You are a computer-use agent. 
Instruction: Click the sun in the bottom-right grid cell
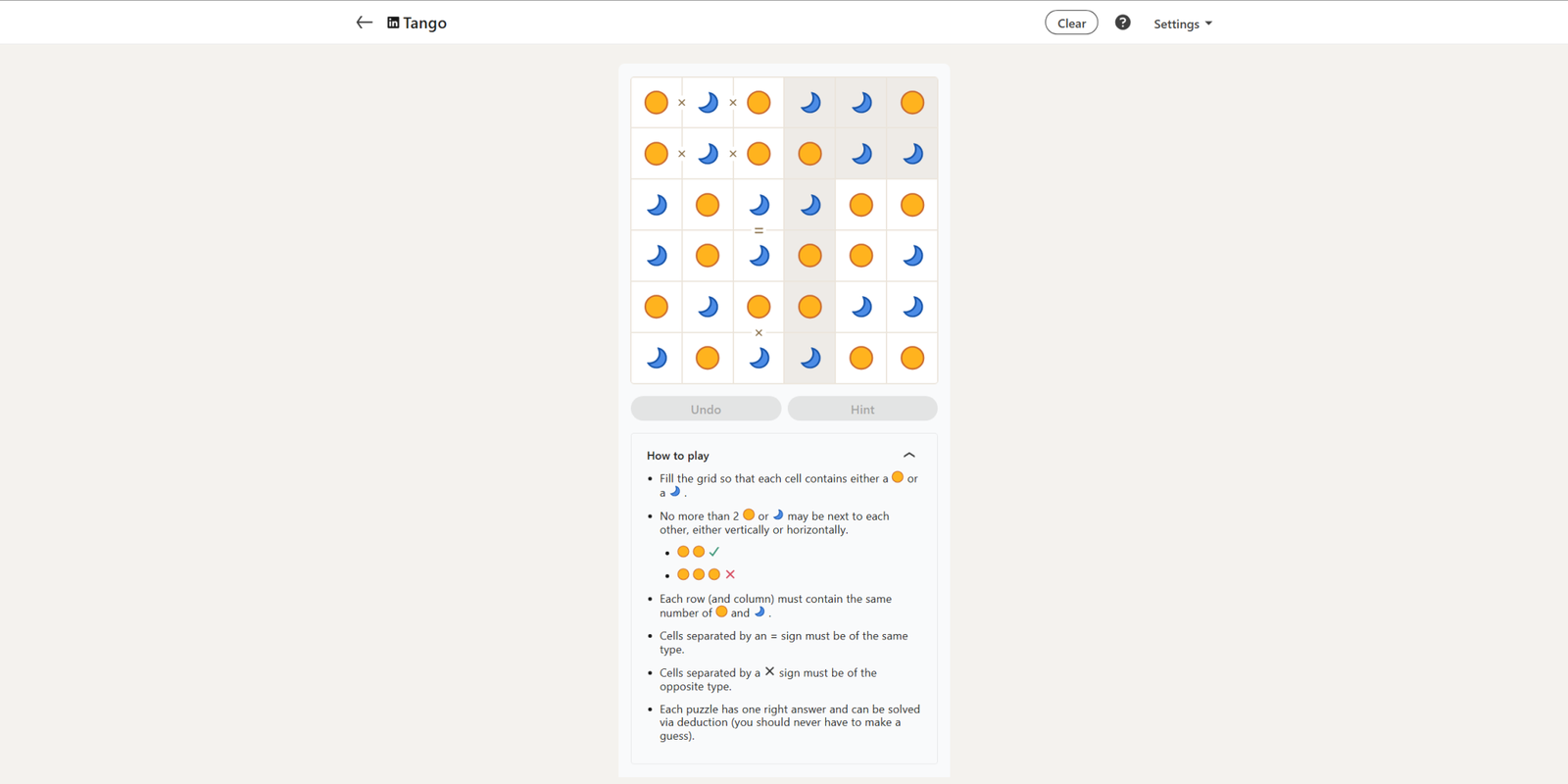[x=912, y=358]
